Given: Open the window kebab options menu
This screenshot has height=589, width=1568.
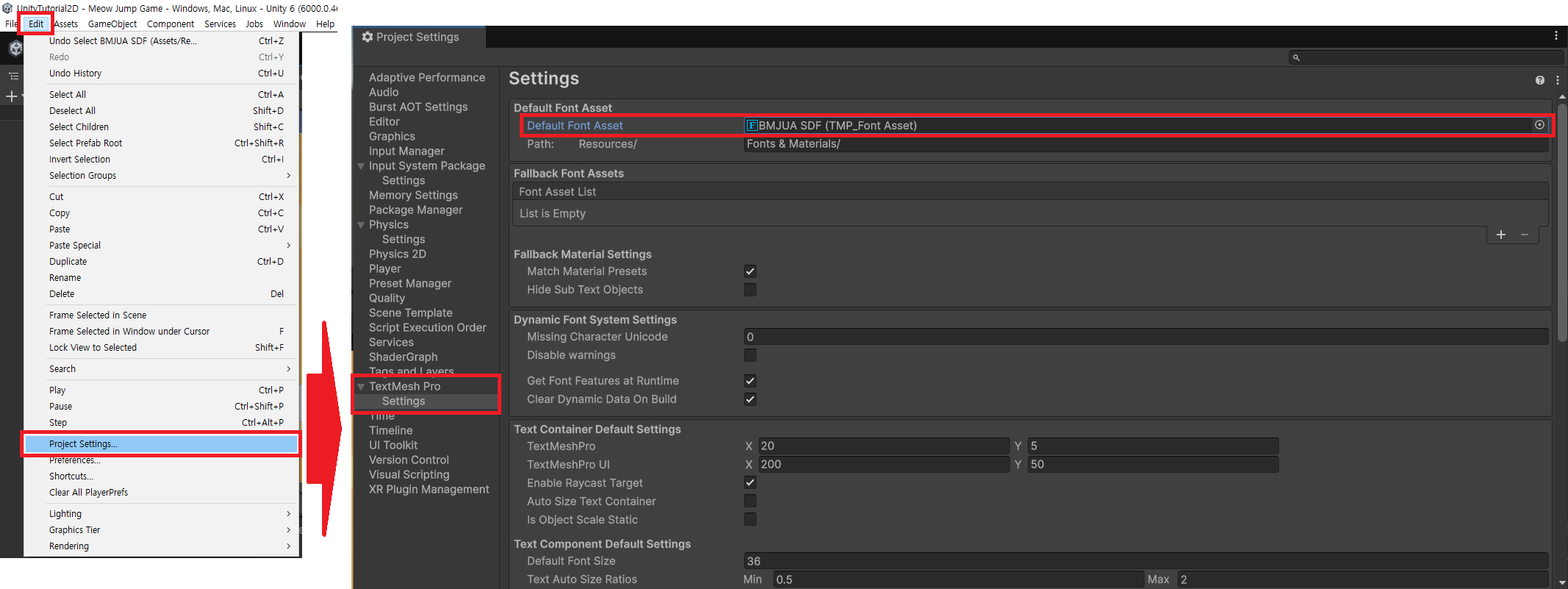Looking at the screenshot, I should point(1556,35).
